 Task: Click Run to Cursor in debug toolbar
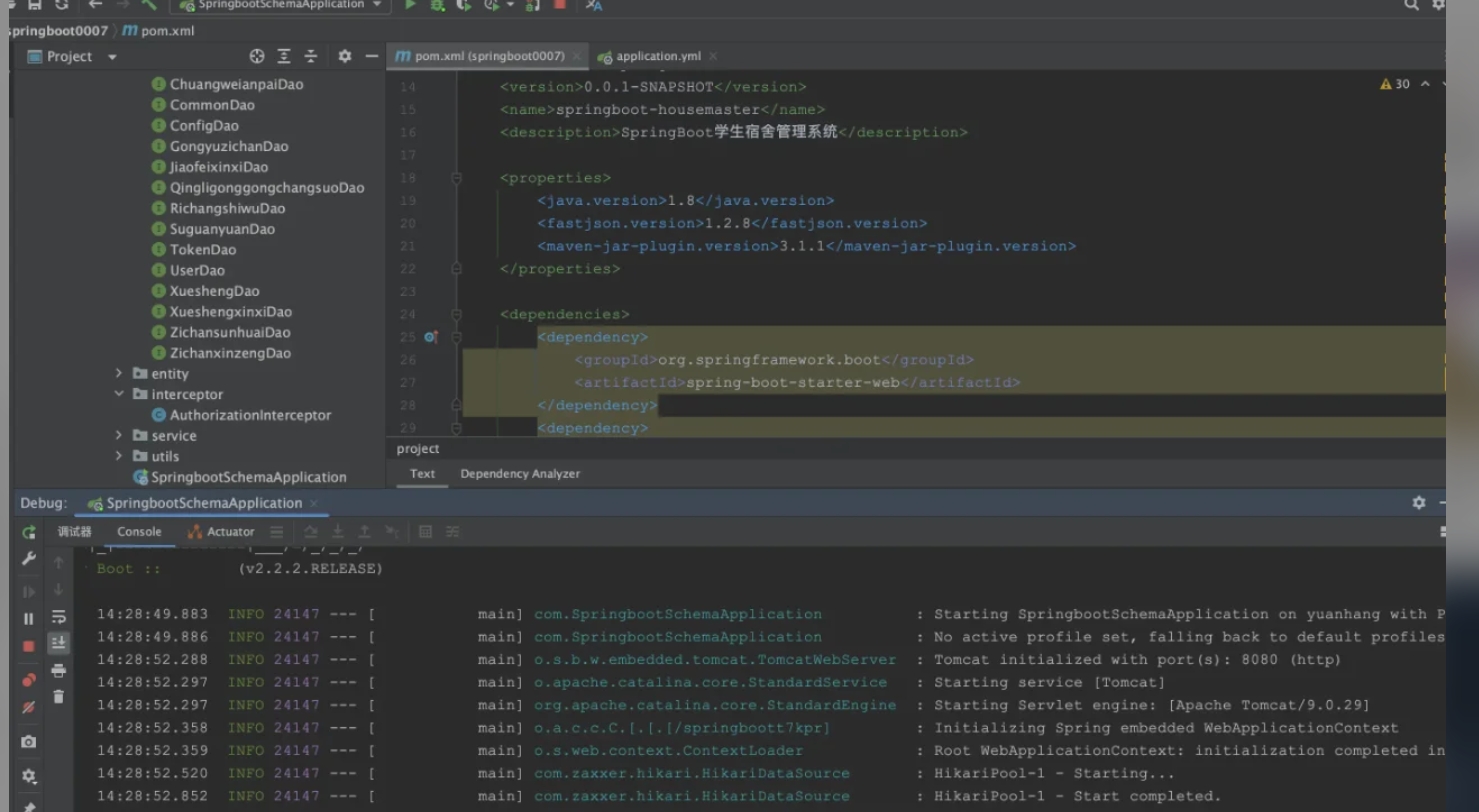(x=392, y=532)
